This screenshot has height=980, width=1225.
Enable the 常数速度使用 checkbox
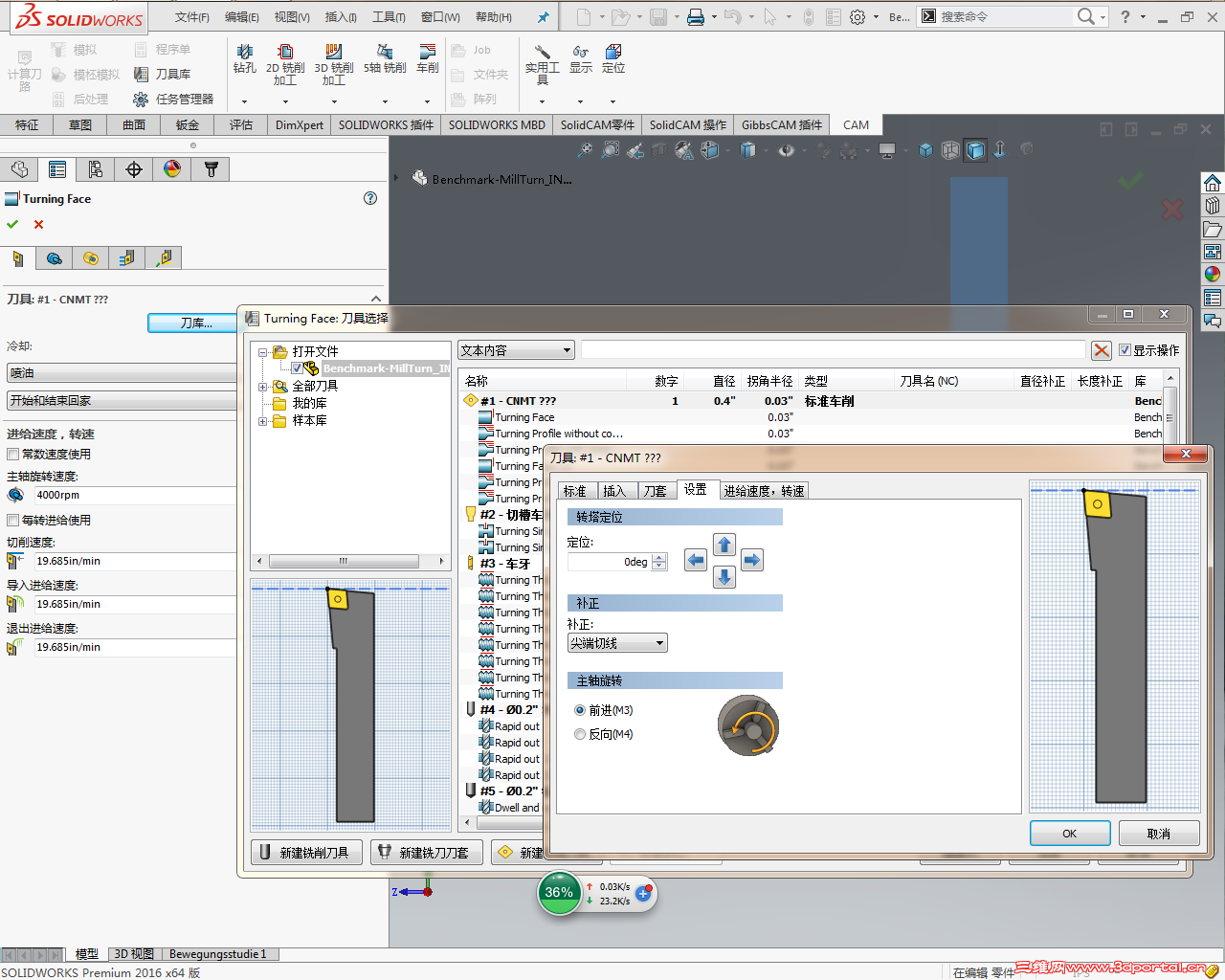click(12, 455)
